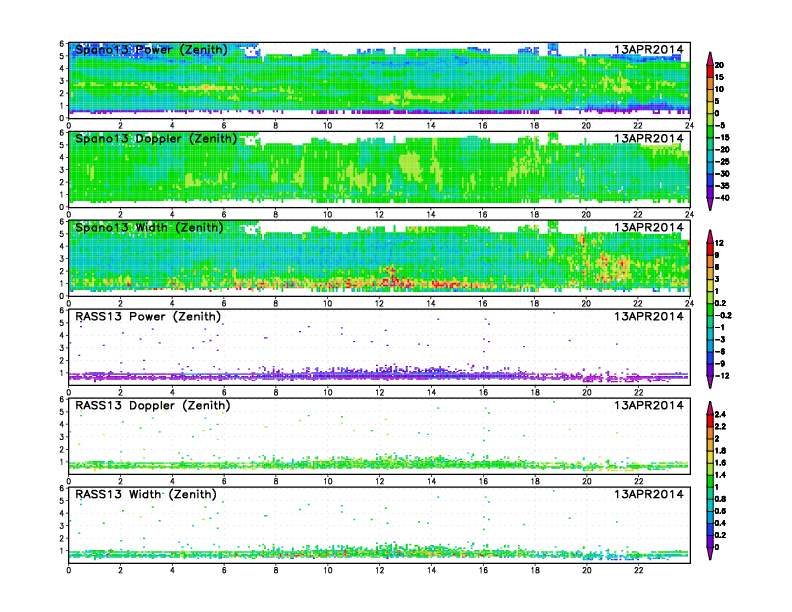
Task: Click y-axis tick 4 of RASS13 Doppler panel
Action: (62, 425)
